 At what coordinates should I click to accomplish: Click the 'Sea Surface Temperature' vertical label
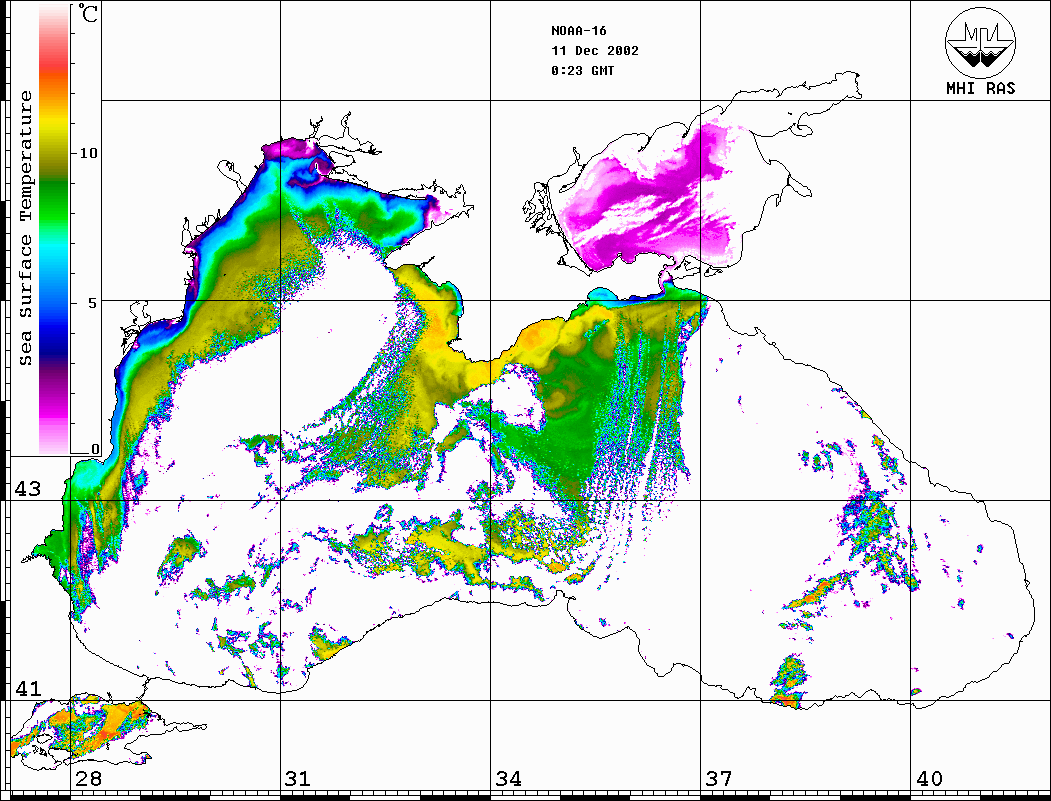tap(26, 229)
